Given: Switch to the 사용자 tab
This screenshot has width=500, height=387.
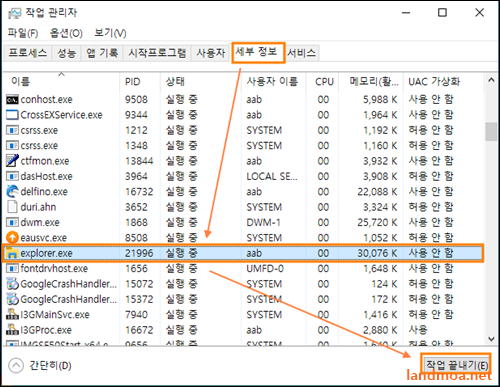Looking at the screenshot, I should click(x=210, y=53).
